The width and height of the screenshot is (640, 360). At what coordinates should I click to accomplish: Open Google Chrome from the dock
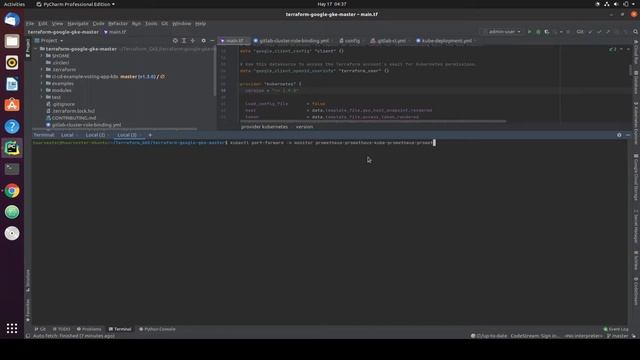point(12,191)
